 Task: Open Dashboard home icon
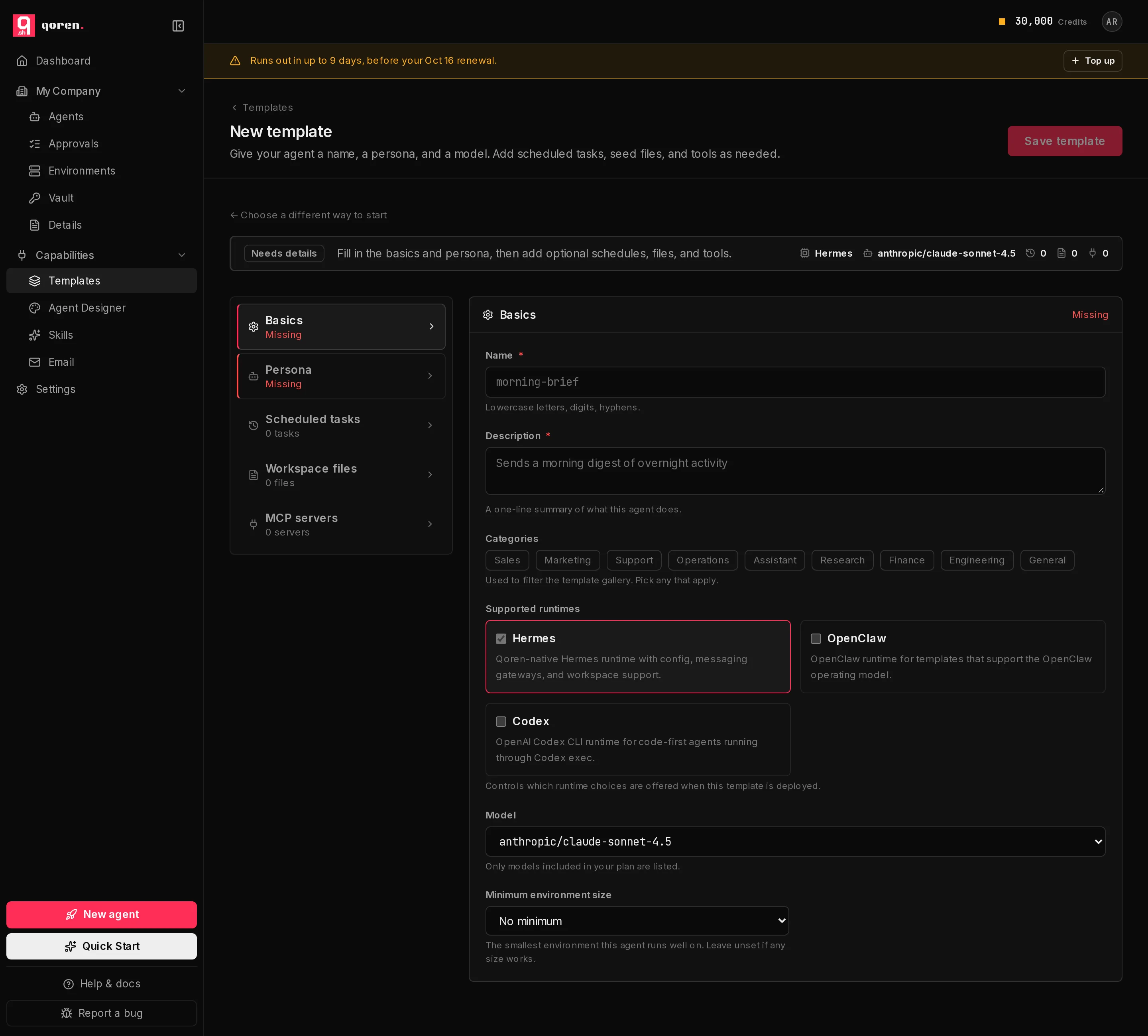[22, 61]
